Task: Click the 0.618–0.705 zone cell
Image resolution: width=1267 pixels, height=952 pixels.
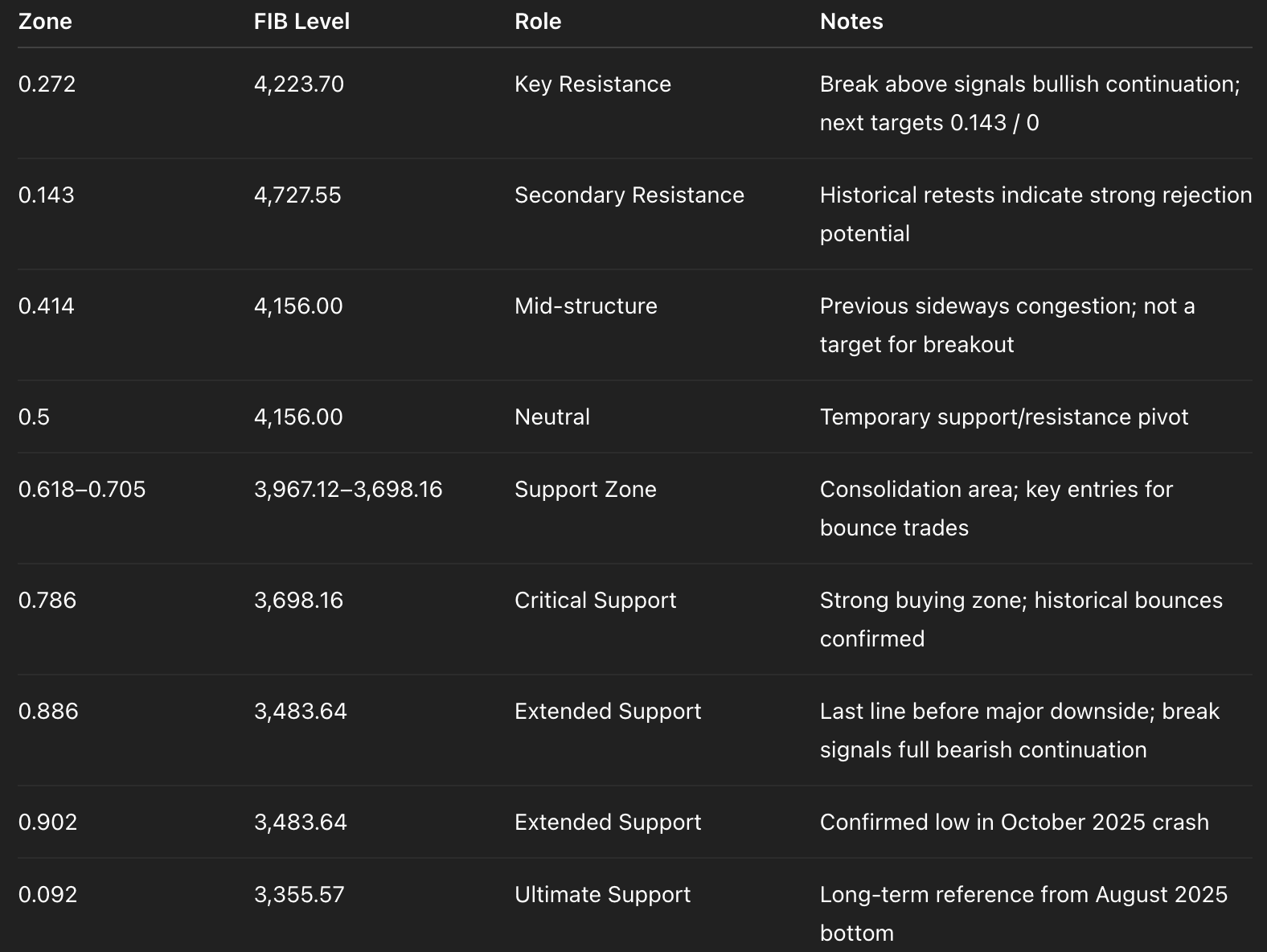Action: tap(82, 490)
